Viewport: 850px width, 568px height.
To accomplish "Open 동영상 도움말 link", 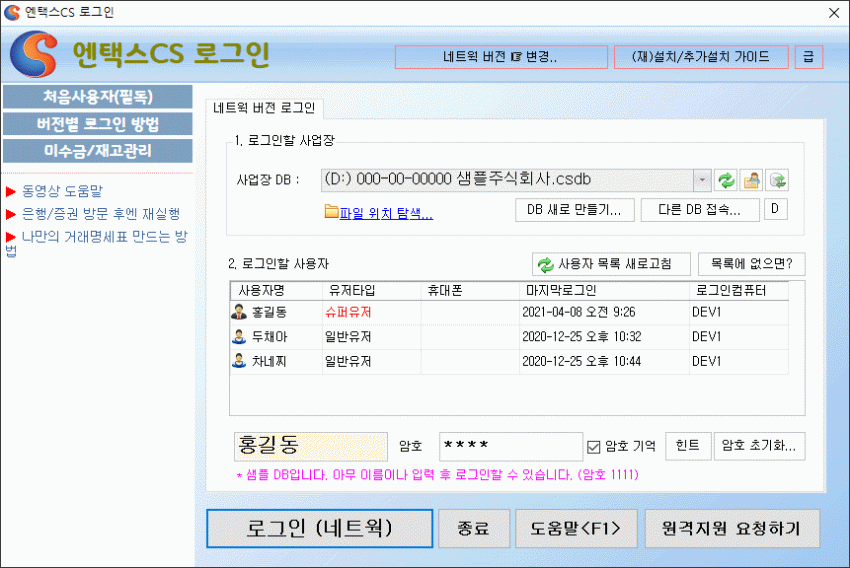I will coord(62,191).
